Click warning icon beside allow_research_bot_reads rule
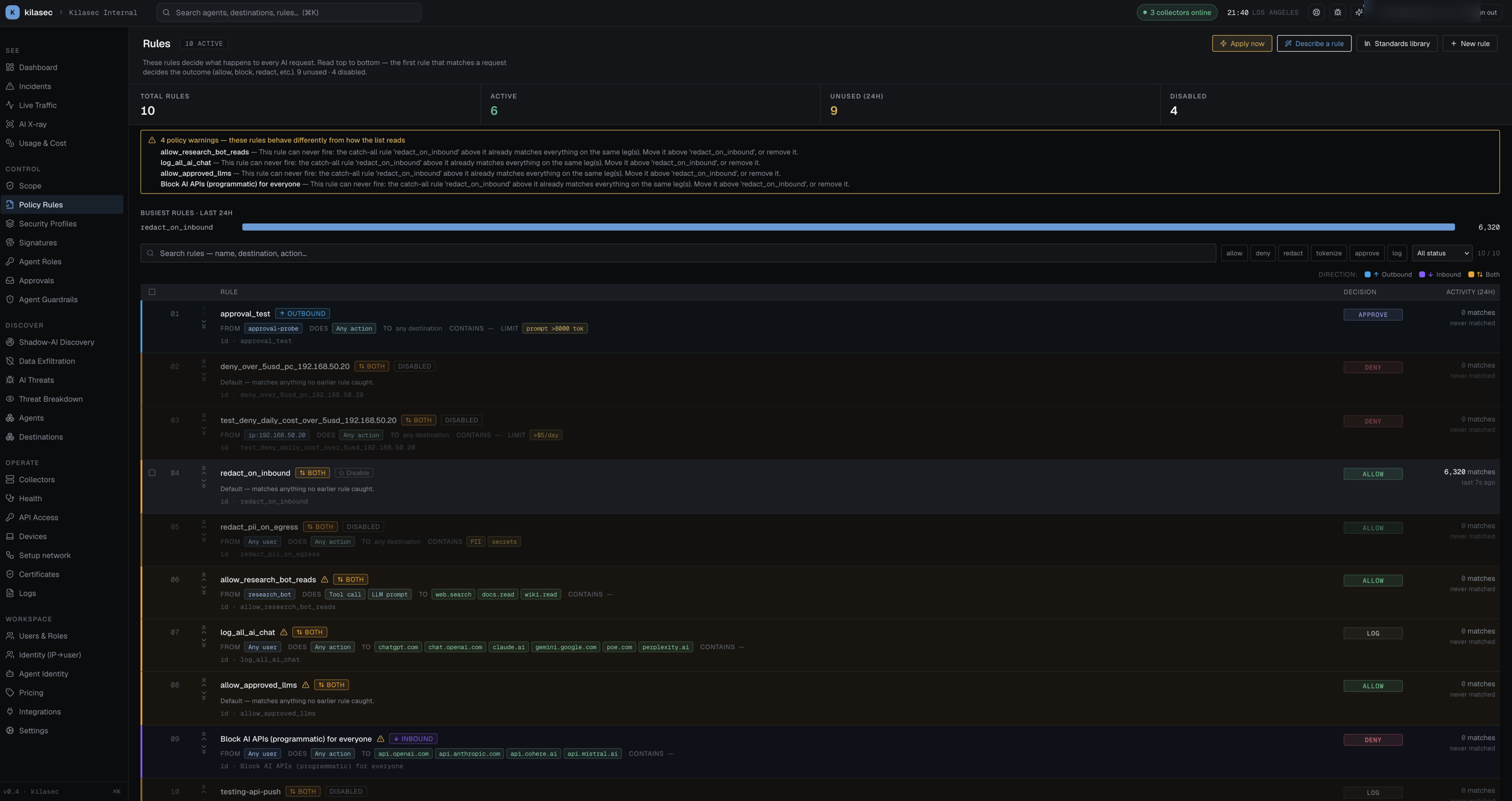The image size is (1512, 801). (x=324, y=580)
